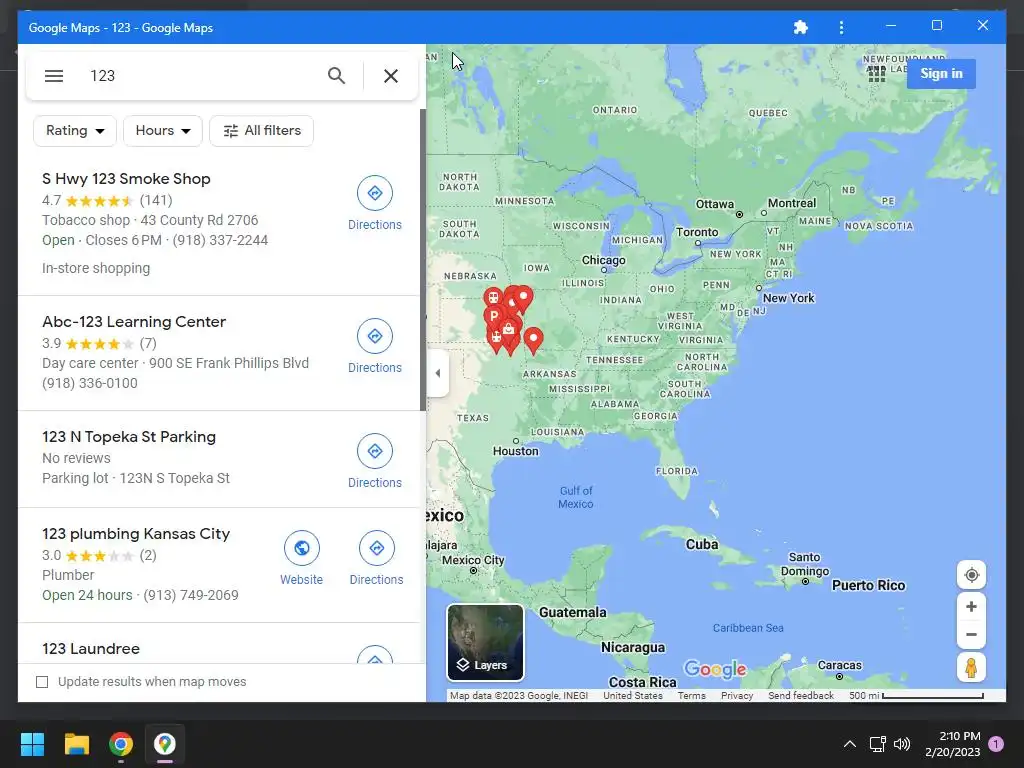
Task: Open the Hours filter dropdown
Action: pyautogui.click(x=163, y=131)
